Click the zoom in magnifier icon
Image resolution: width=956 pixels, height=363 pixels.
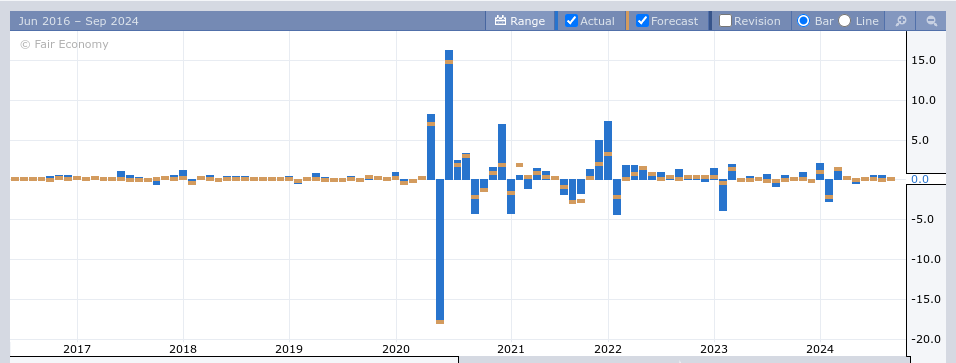(x=901, y=21)
